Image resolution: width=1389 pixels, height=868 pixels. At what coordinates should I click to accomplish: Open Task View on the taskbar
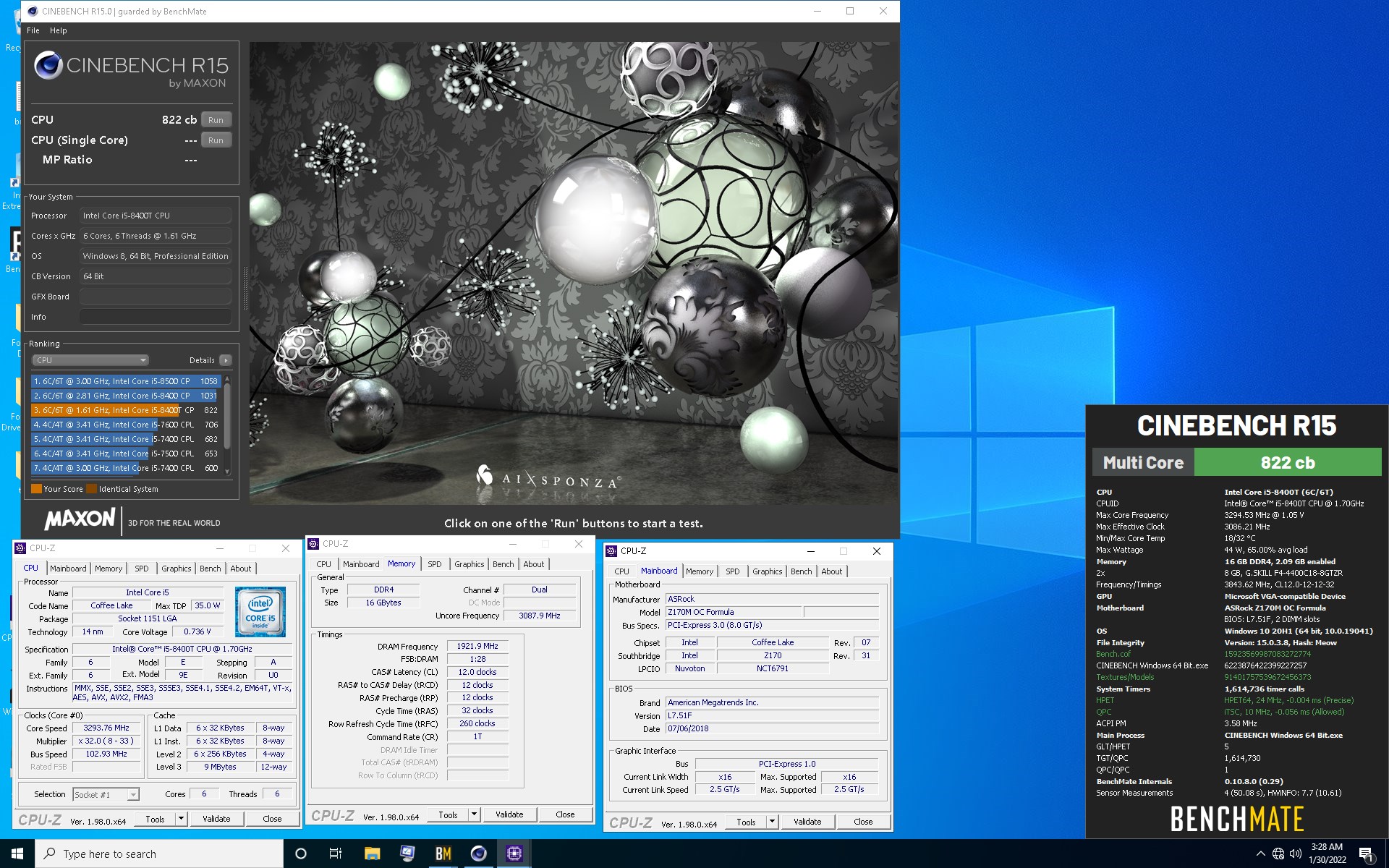pos(336,854)
